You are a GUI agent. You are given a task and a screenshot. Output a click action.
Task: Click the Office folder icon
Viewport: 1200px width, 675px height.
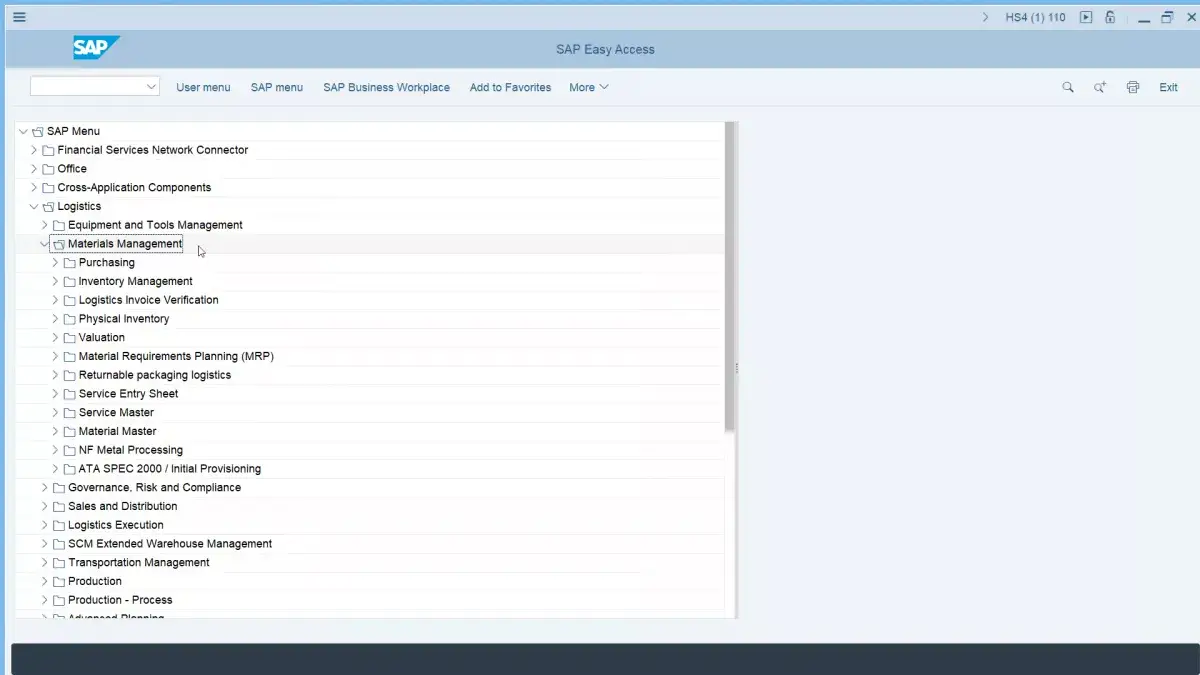[x=48, y=169]
